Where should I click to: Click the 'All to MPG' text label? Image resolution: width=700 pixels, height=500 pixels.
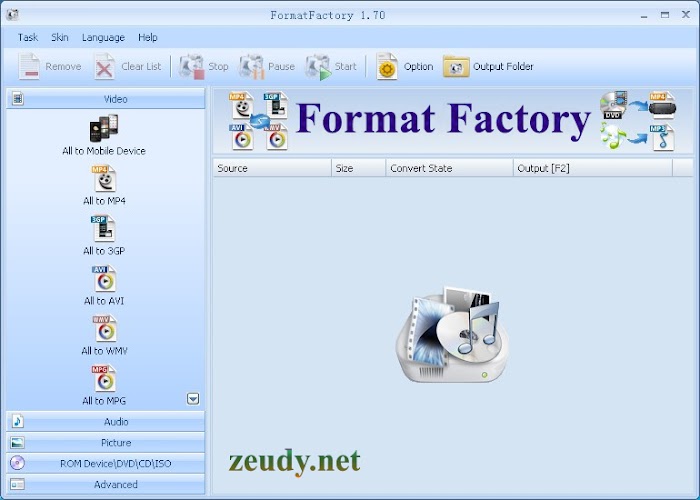pos(104,401)
